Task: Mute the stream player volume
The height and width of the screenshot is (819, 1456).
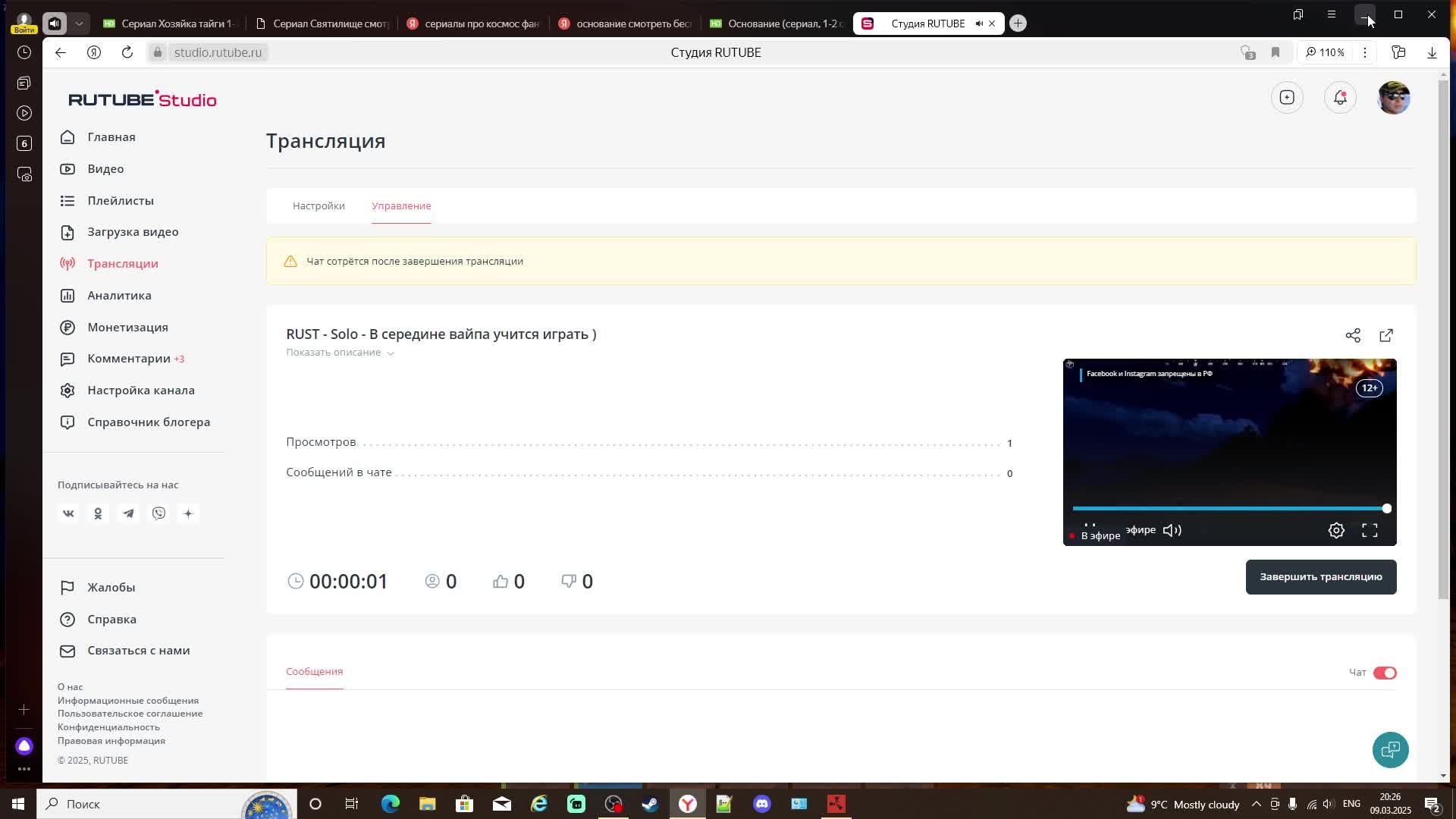Action: click(x=1172, y=531)
